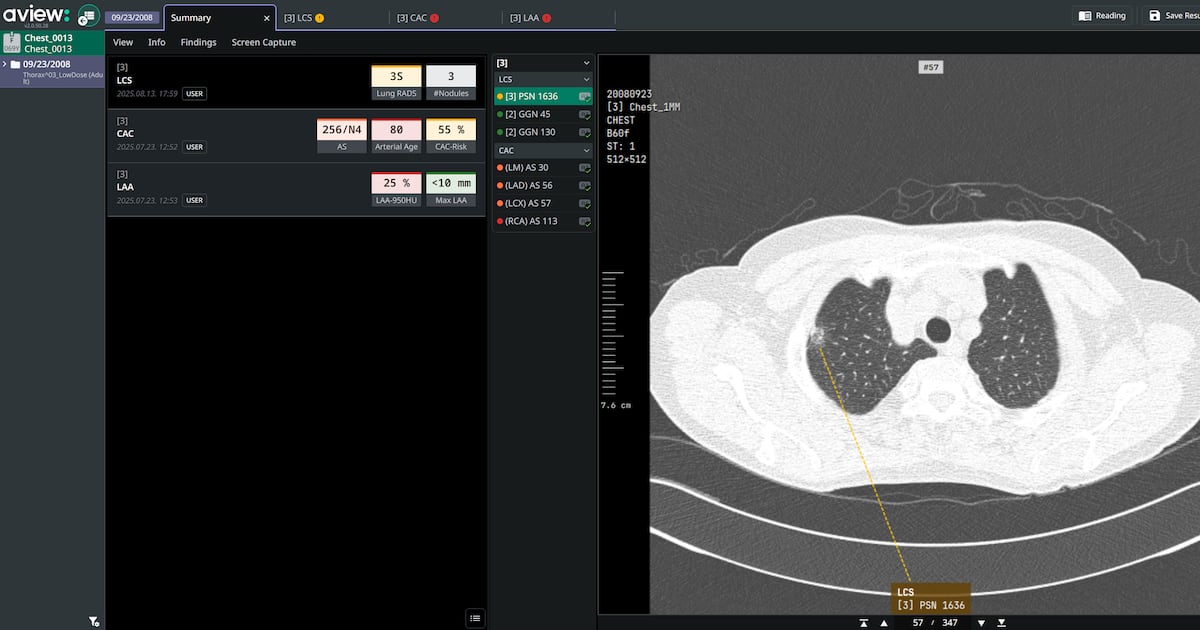
Task: Toggle confirm icon for [2] GGN 130
Action: [x=585, y=132]
